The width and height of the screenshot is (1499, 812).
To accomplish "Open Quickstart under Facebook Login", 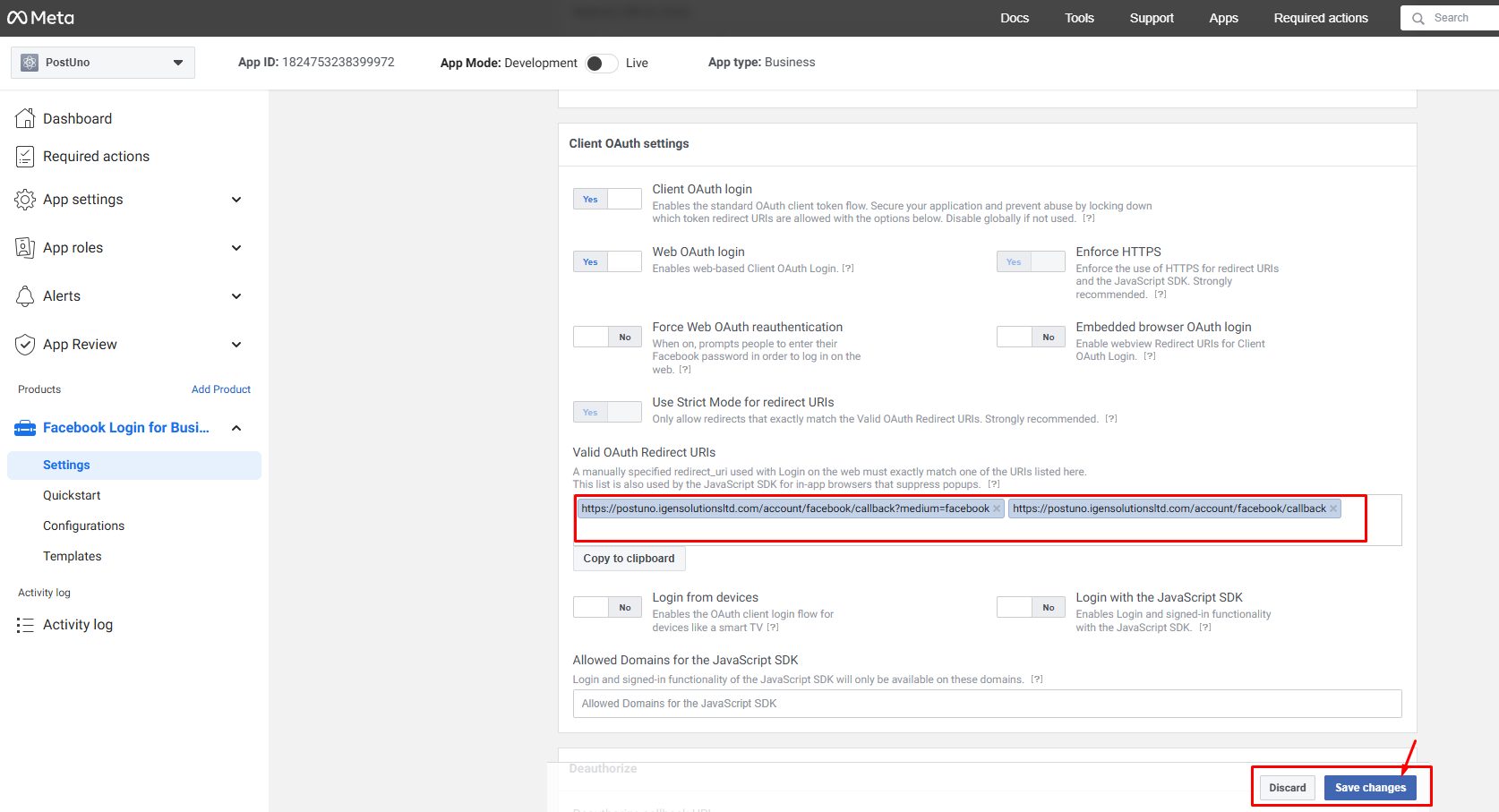I will click(x=72, y=495).
